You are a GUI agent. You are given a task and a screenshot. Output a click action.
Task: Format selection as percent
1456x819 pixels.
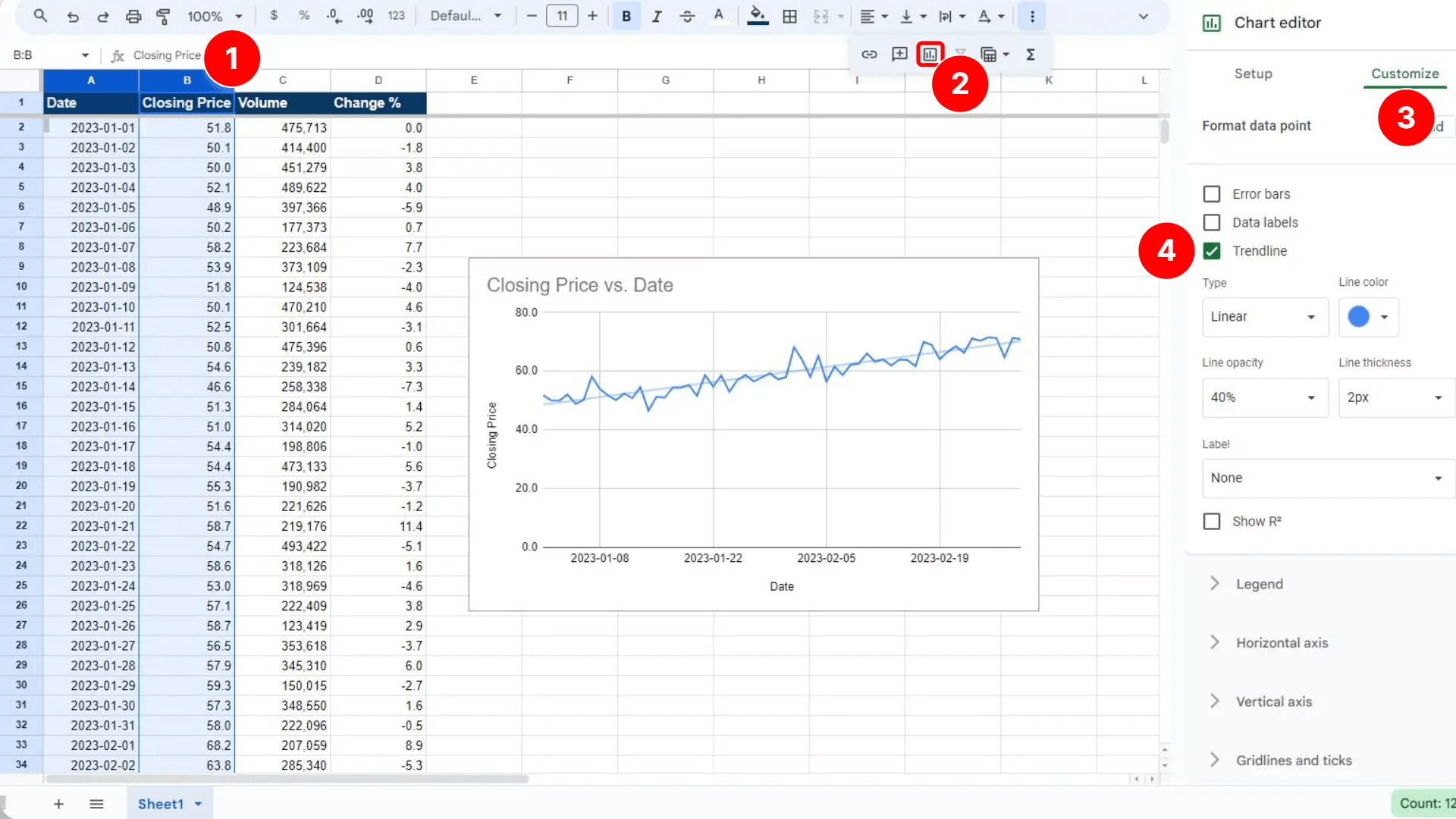coord(304,15)
